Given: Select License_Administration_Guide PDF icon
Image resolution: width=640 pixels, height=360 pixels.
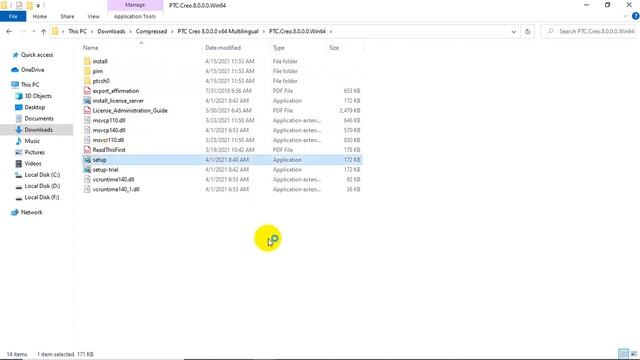Looking at the screenshot, I should (87, 110).
